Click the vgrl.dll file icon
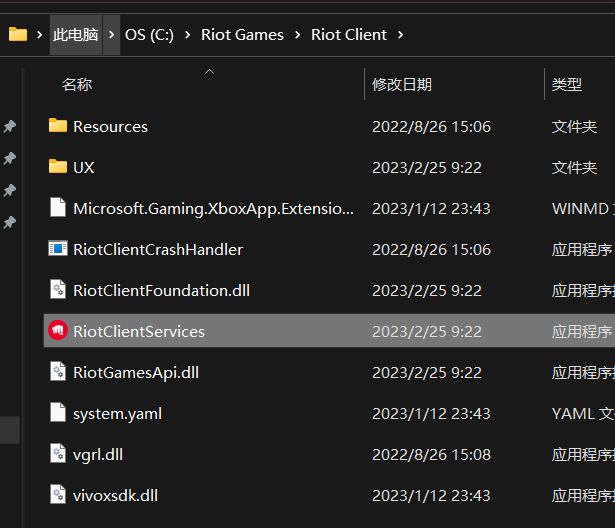This screenshot has height=528, width=615. [x=58, y=453]
